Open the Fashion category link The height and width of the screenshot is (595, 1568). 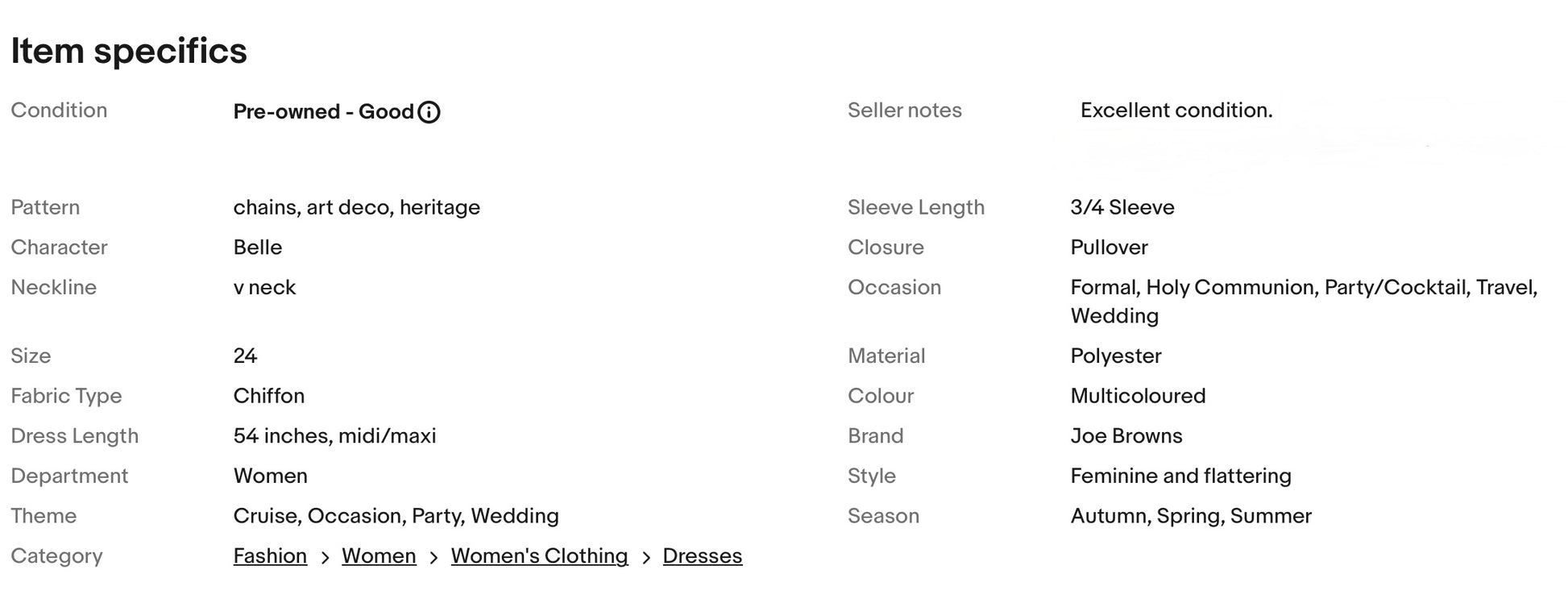click(x=270, y=555)
